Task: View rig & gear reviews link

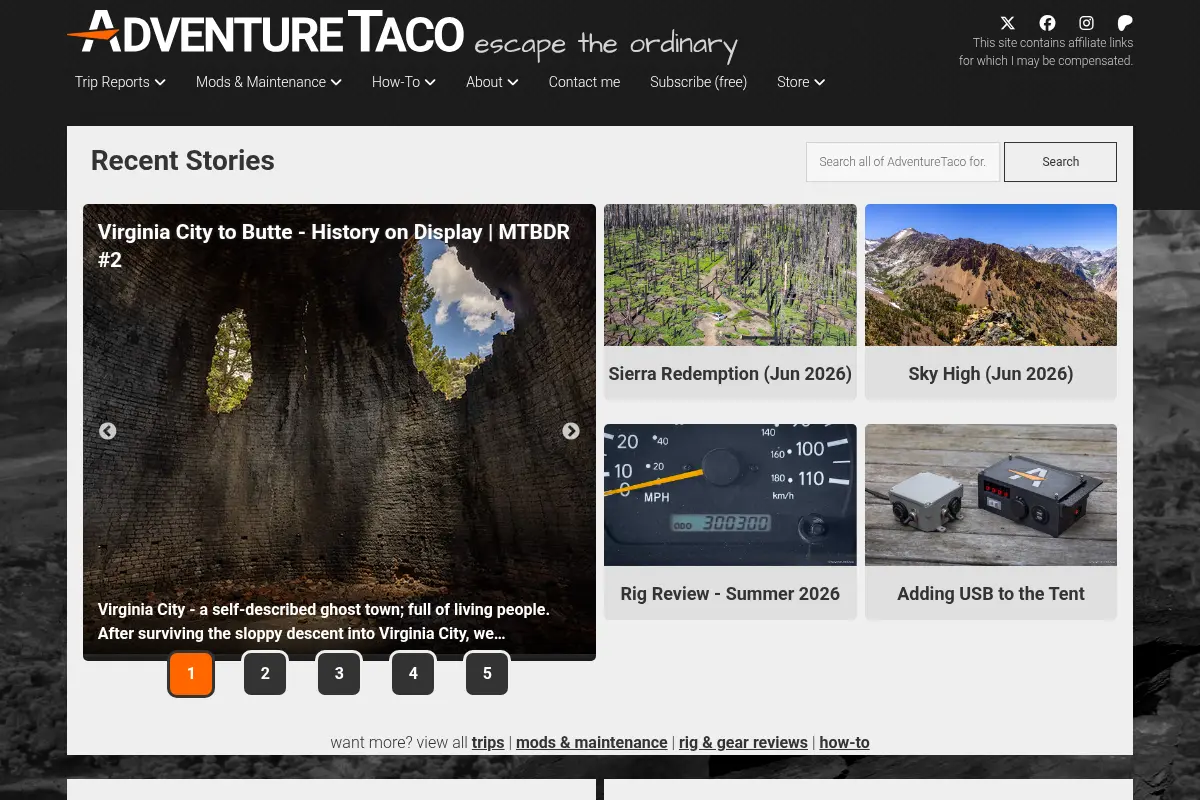Action: (x=743, y=743)
